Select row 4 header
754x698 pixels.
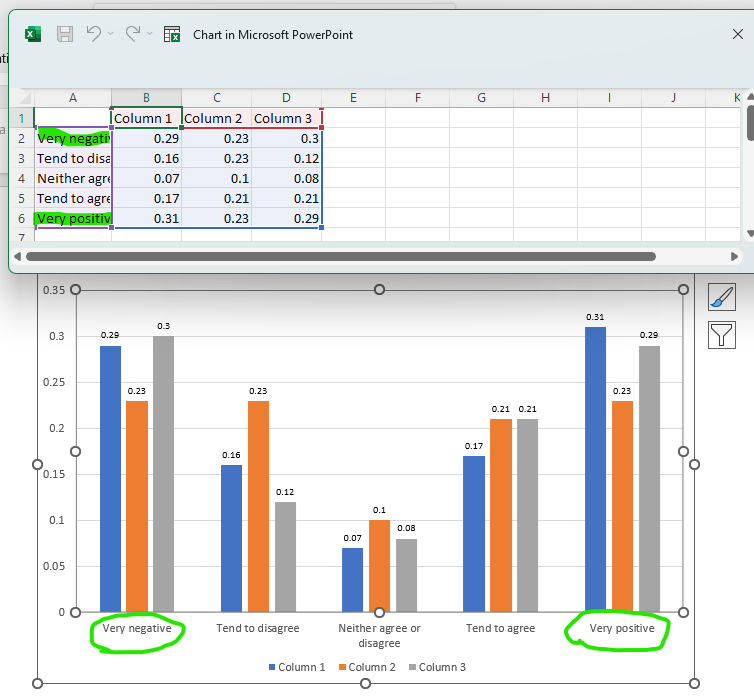(x=21, y=178)
